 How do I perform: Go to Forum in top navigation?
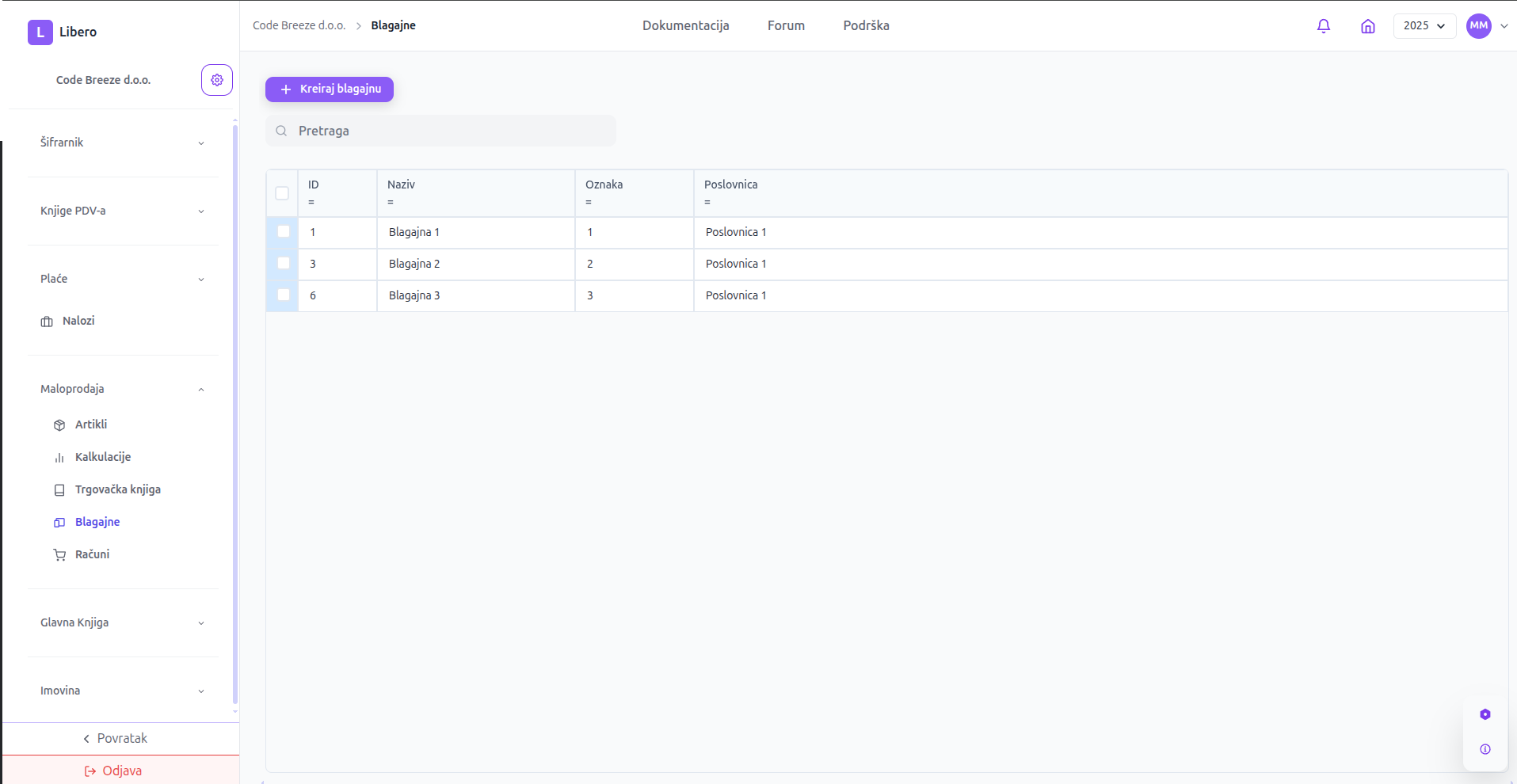pos(785,26)
